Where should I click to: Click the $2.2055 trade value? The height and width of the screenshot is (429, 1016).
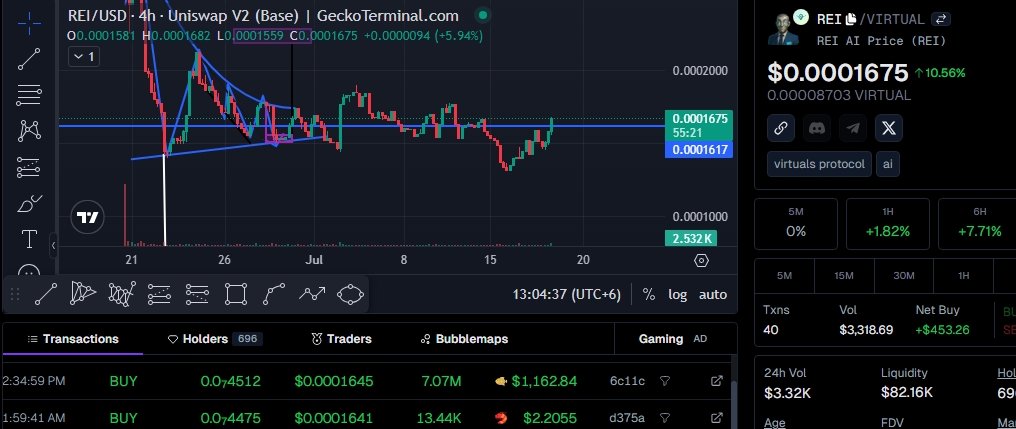tap(549, 418)
